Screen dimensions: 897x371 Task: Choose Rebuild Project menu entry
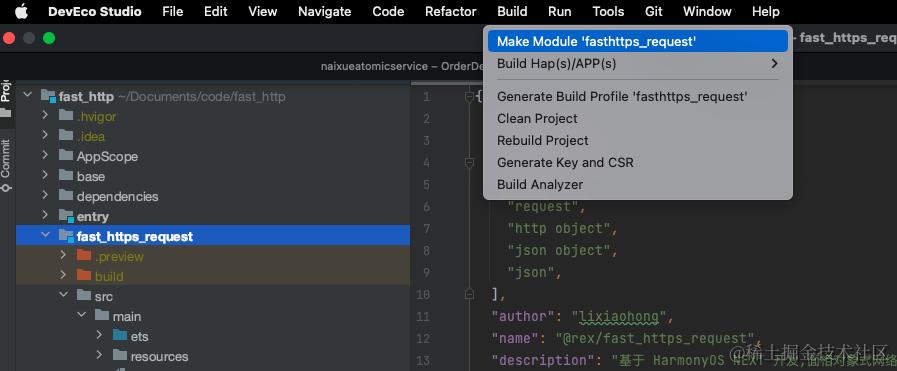click(x=542, y=140)
